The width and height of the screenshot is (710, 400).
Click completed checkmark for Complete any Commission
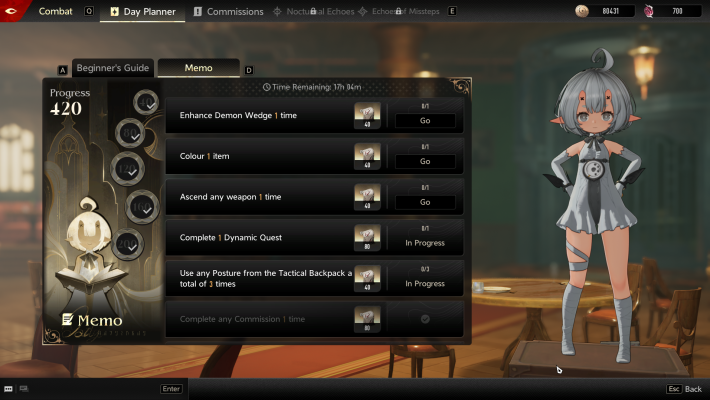click(425, 319)
